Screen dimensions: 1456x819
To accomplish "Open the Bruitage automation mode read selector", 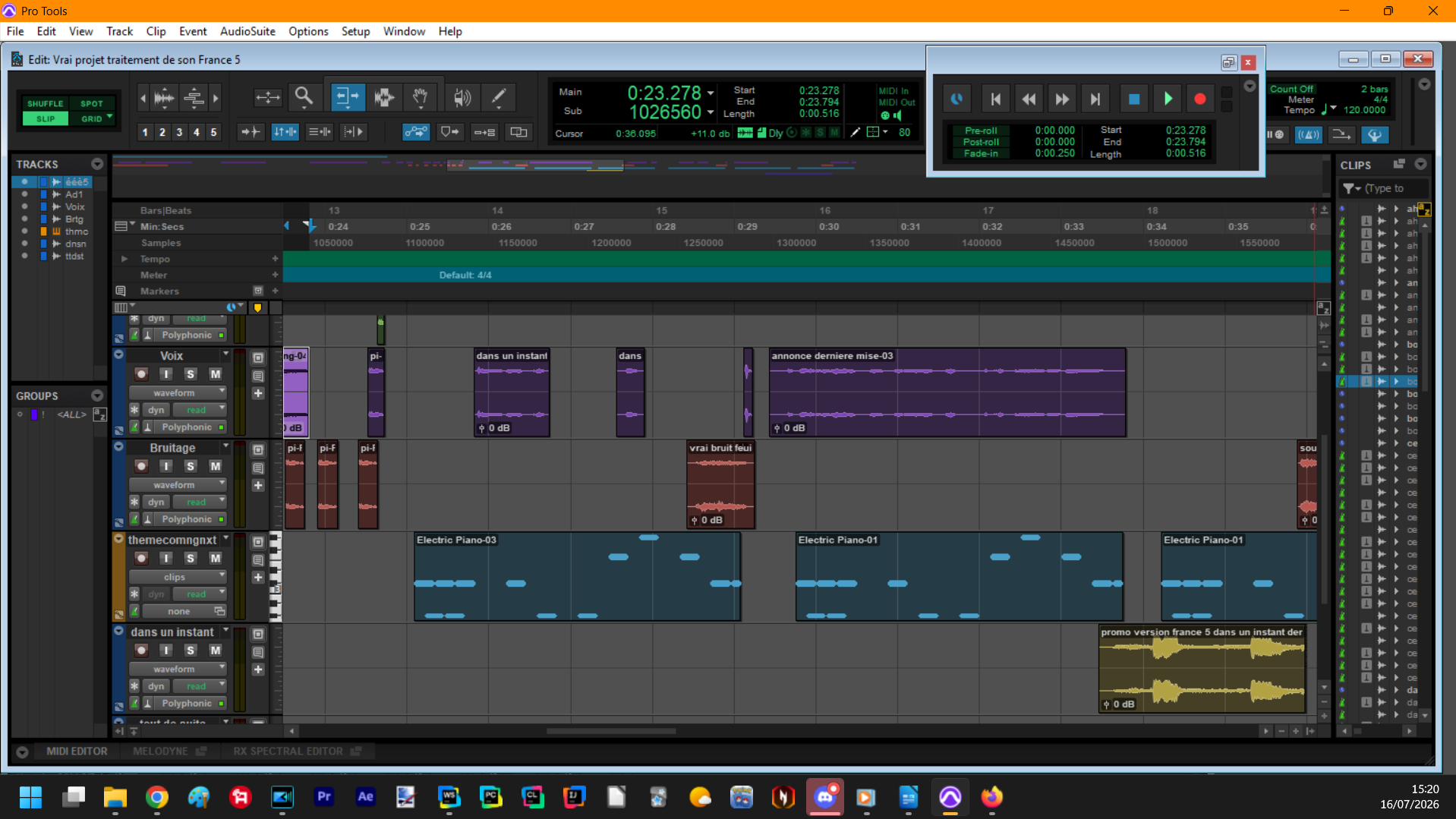I will click(200, 502).
